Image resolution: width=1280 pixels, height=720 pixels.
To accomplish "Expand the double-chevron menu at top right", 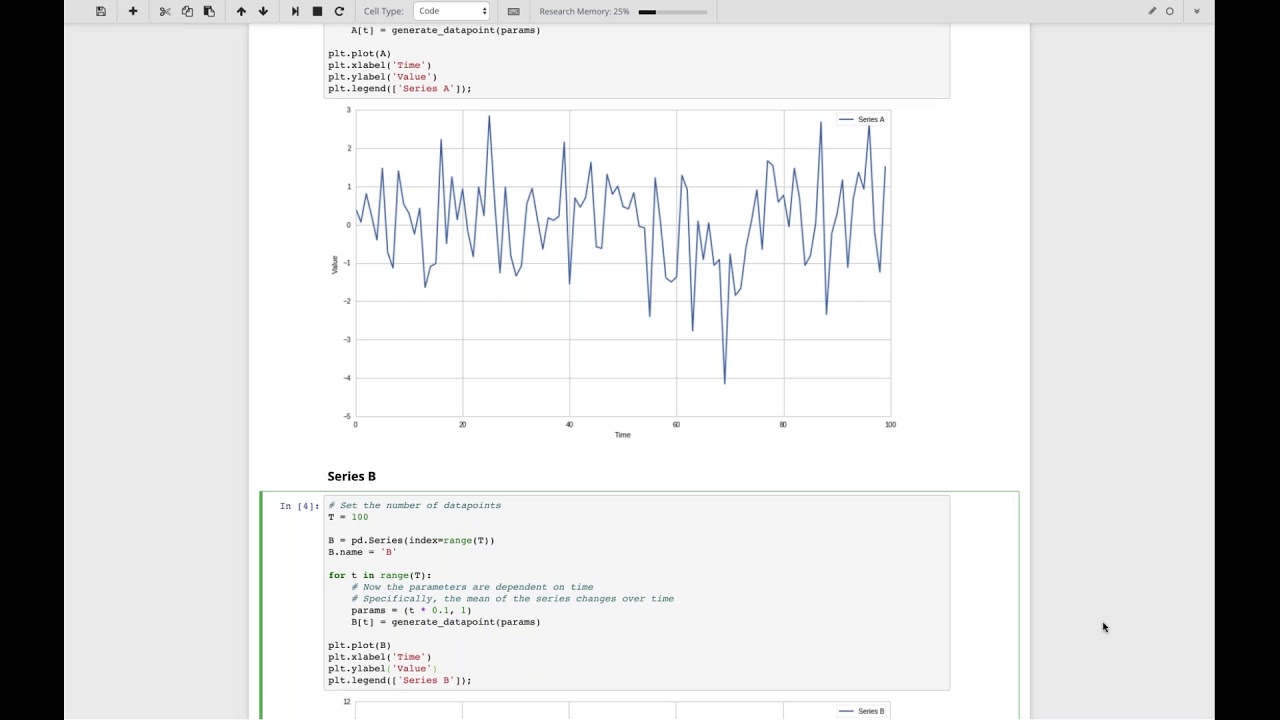I will (x=1197, y=11).
